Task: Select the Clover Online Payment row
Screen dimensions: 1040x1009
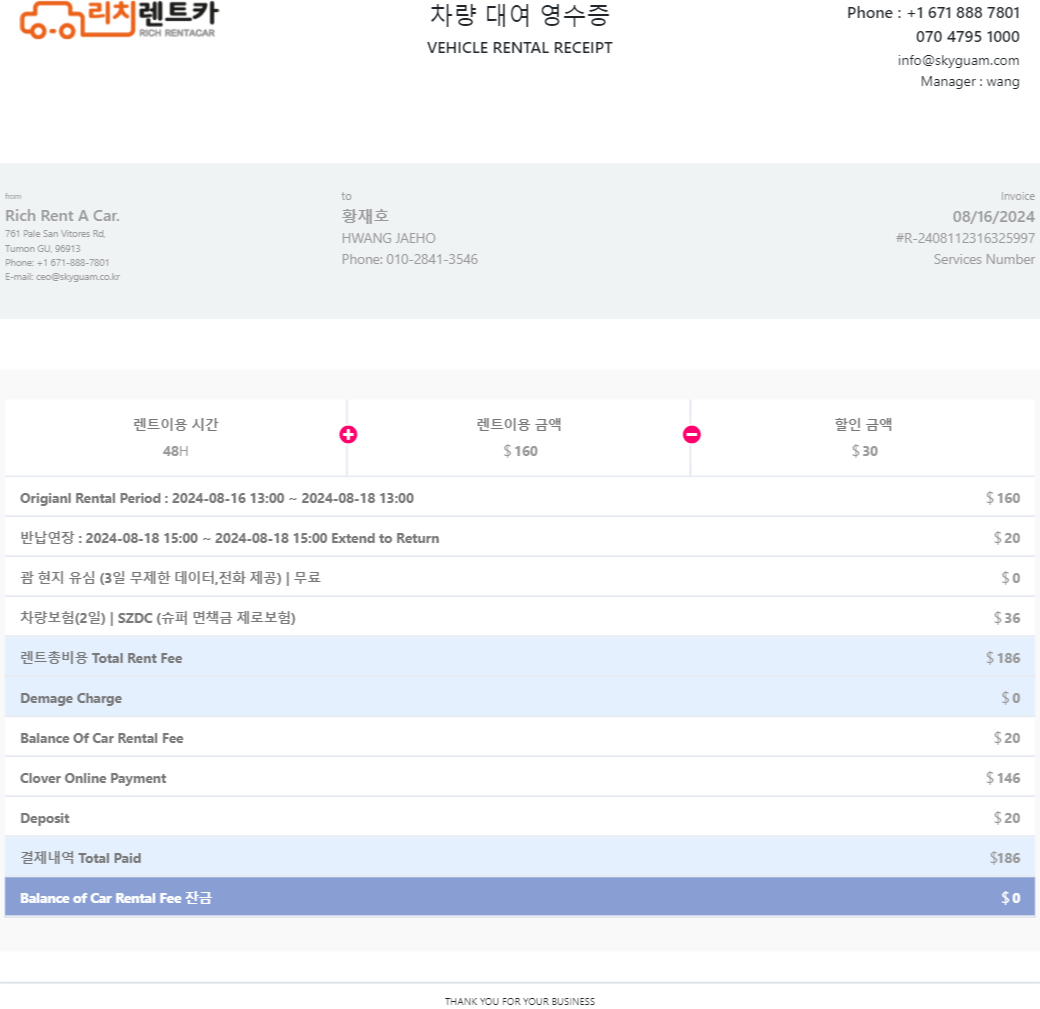Action: click(x=520, y=777)
